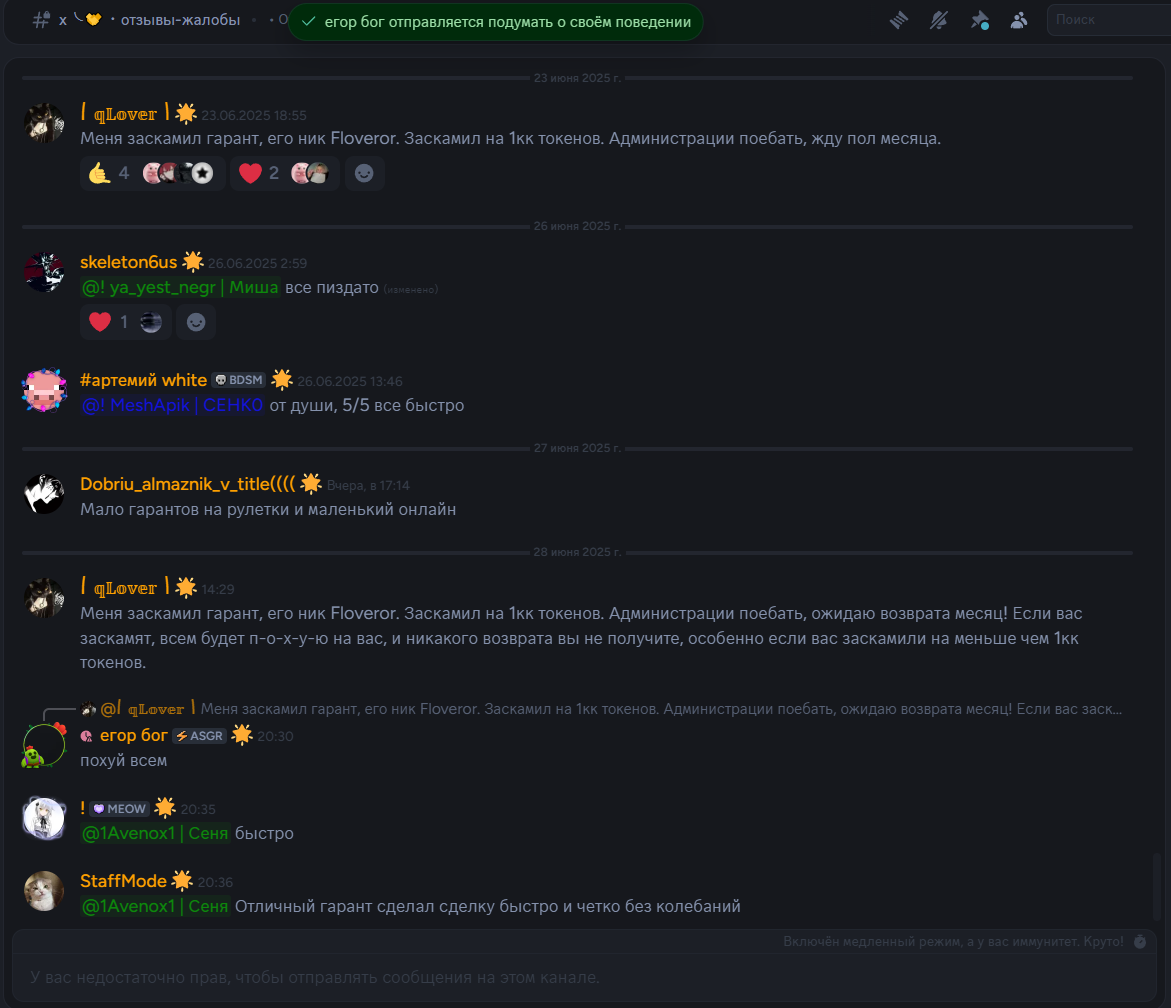Image resolution: width=1171 pixels, height=1008 pixels.
Task: Click the channel hashtag icon in header
Action: (x=41, y=20)
